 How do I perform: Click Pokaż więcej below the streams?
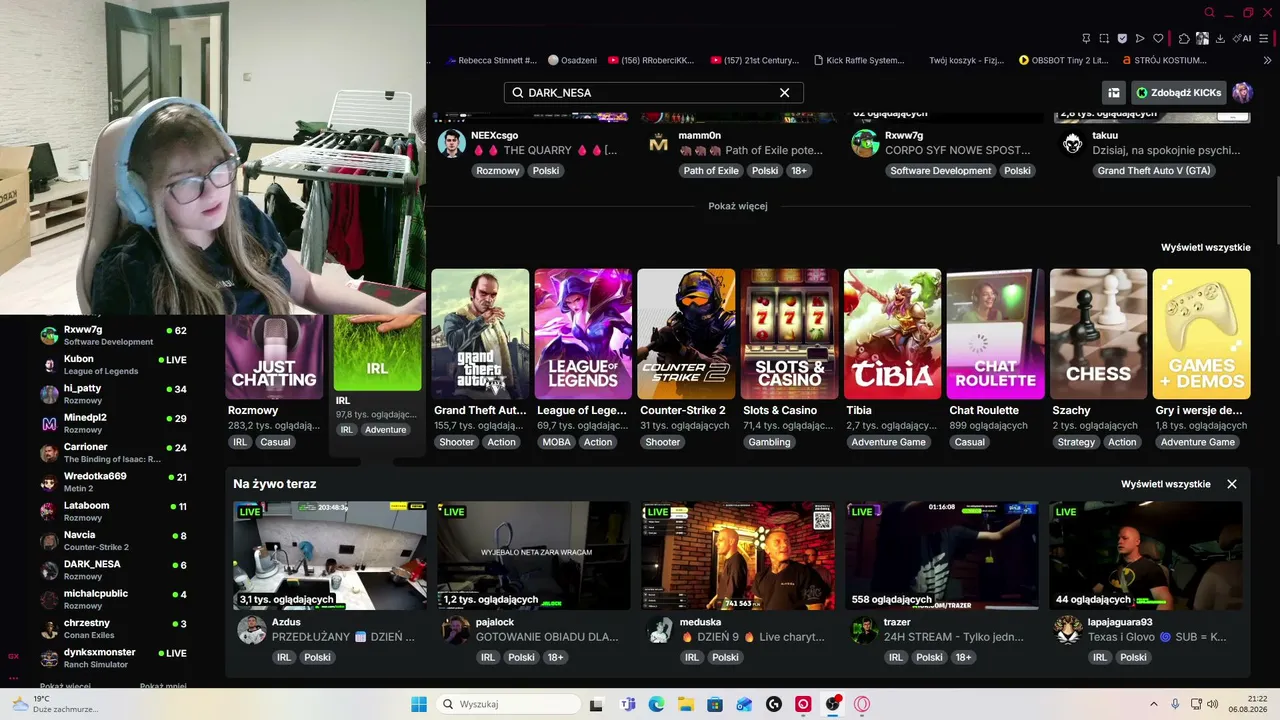click(738, 206)
